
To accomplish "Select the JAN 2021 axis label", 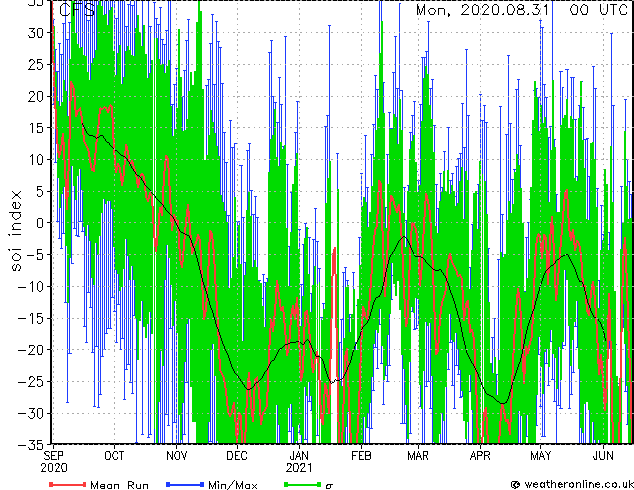I will [299, 462].
